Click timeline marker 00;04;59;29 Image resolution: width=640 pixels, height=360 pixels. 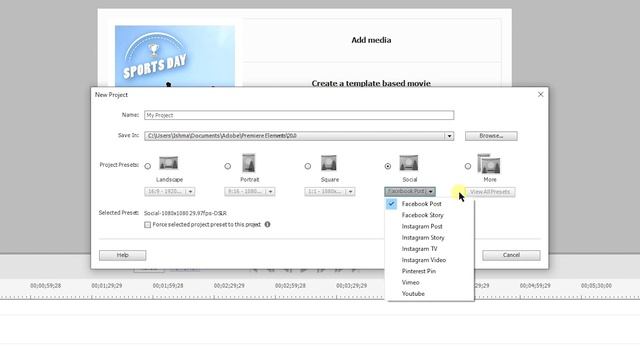535,286
